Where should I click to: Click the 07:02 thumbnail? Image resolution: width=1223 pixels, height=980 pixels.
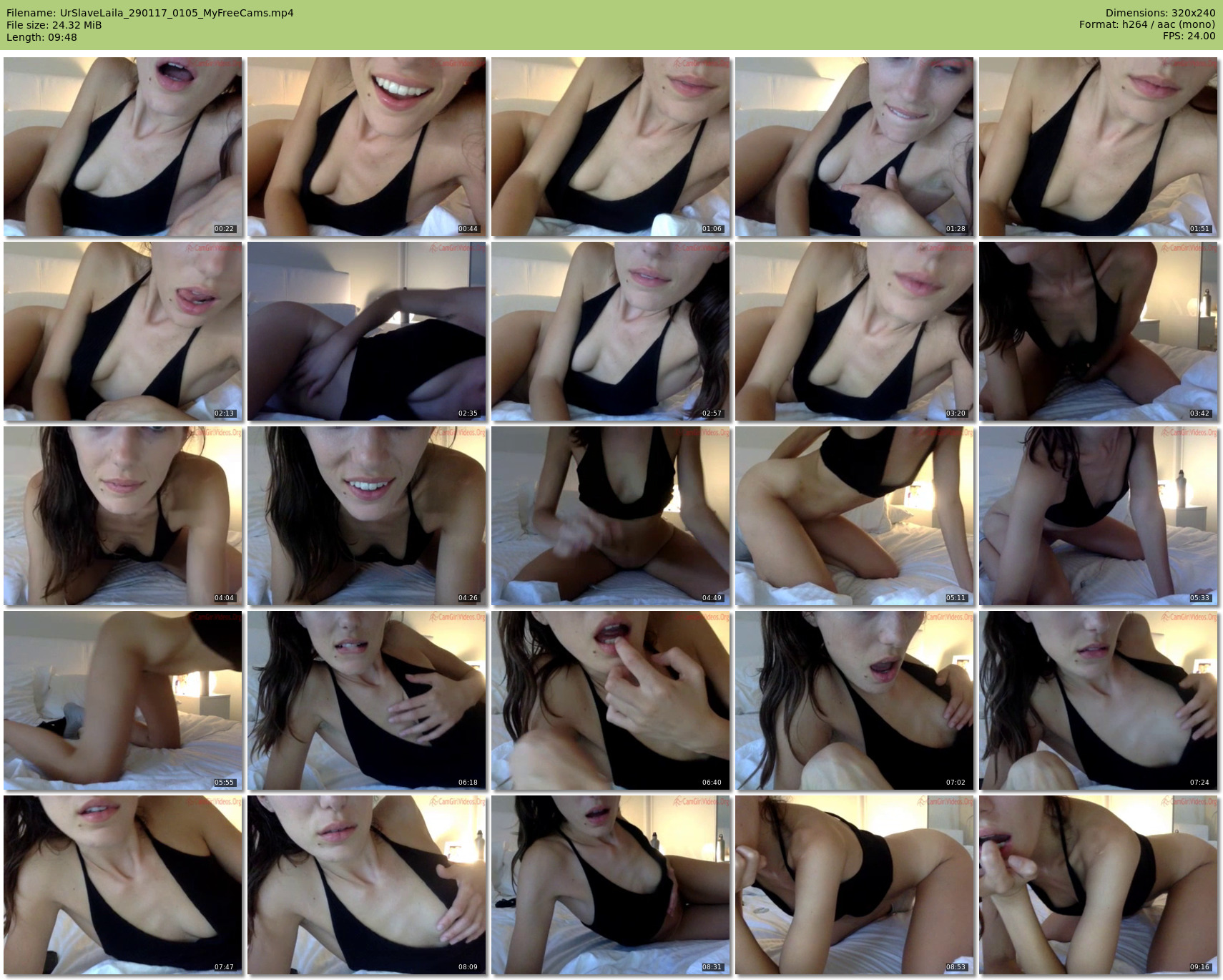click(855, 700)
